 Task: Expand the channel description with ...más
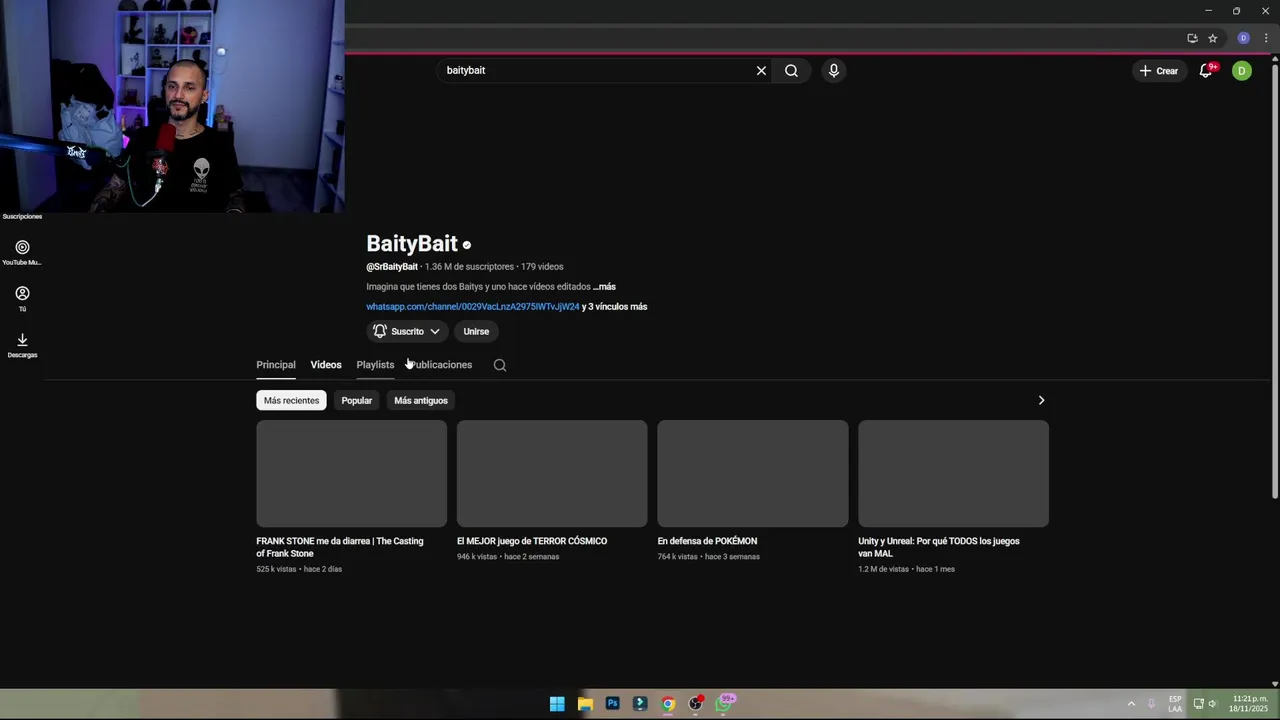click(x=604, y=287)
